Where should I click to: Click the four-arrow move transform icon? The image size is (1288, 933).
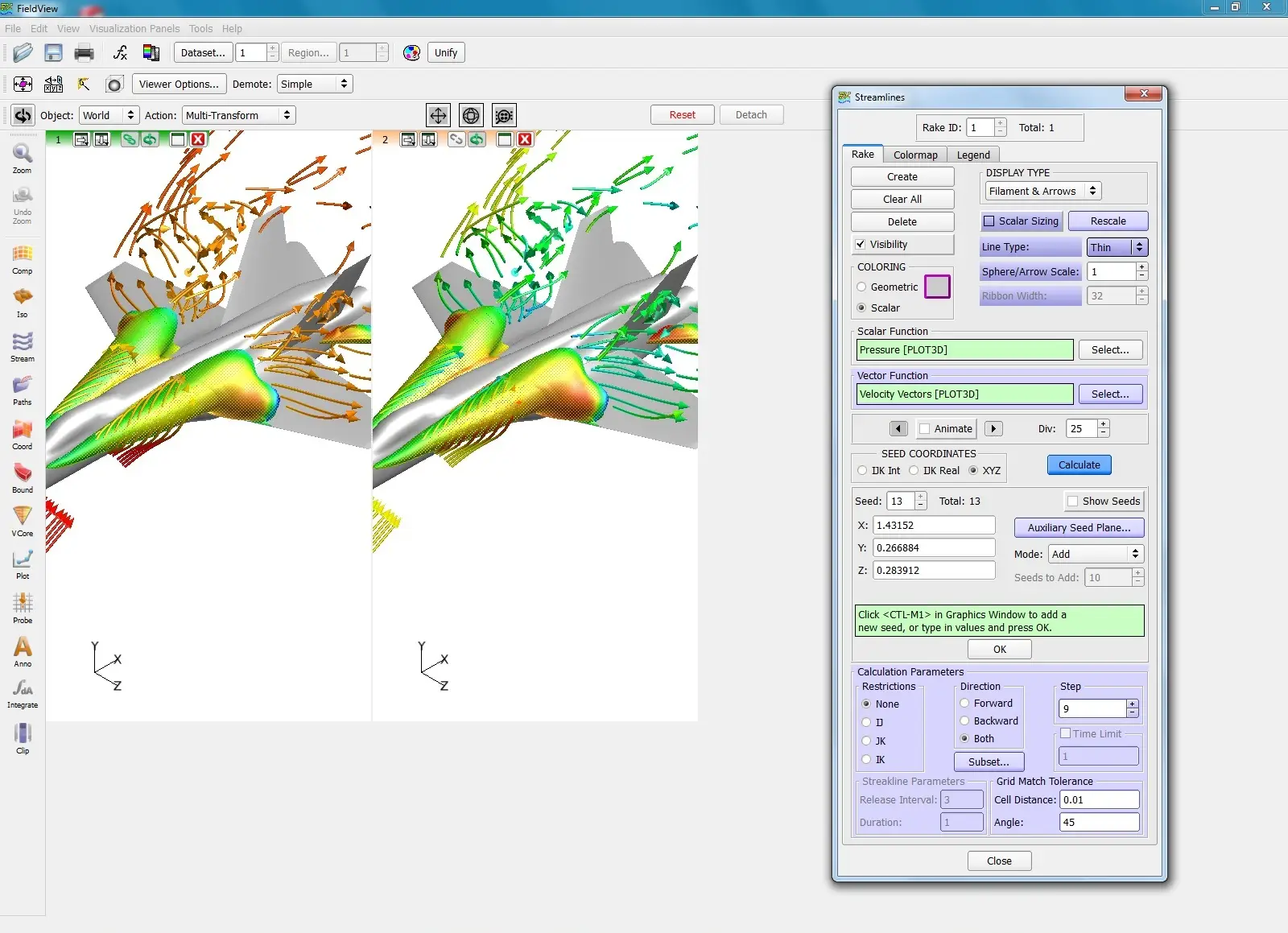tap(438, 115)
